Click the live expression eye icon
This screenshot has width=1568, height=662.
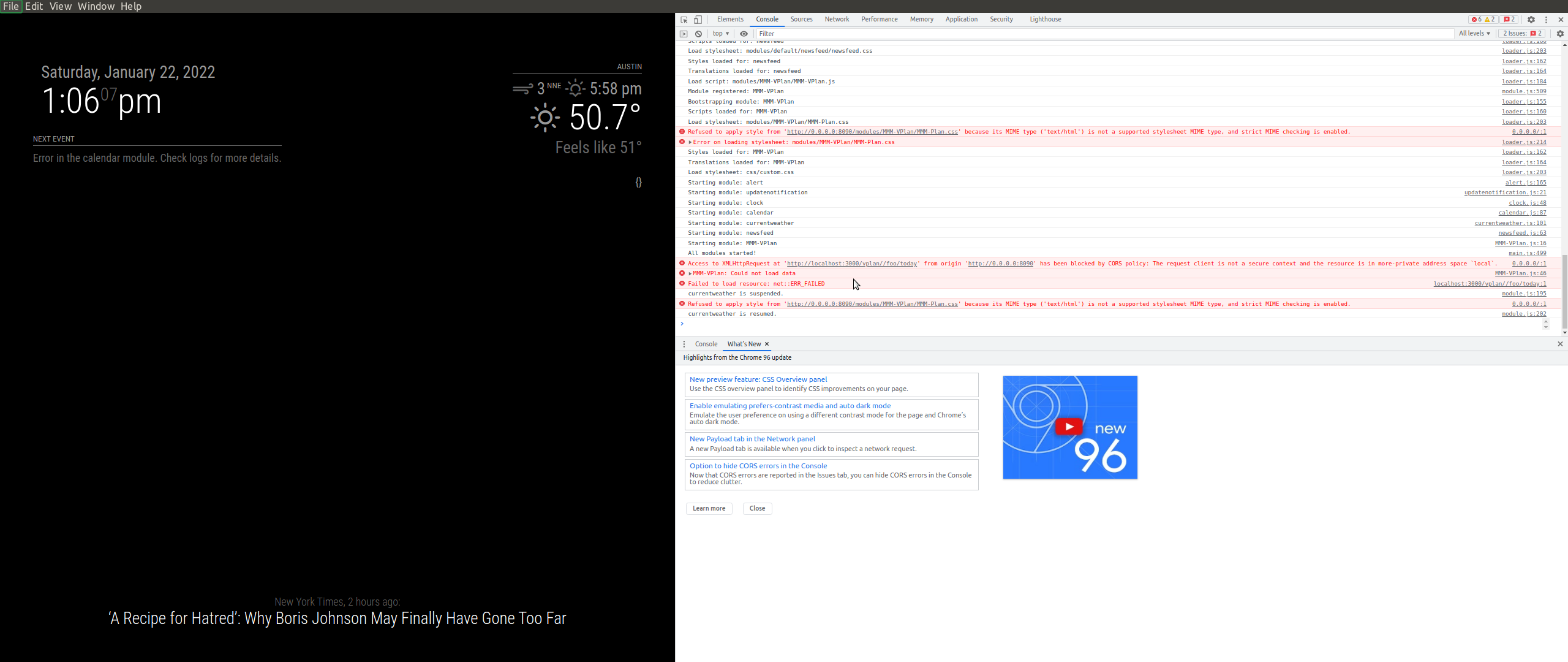pyautogui.click(x=744, y=34)
